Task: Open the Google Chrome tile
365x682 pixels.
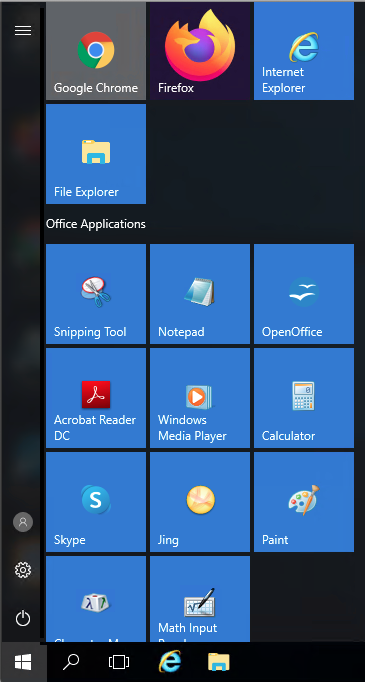Action: 96,51
